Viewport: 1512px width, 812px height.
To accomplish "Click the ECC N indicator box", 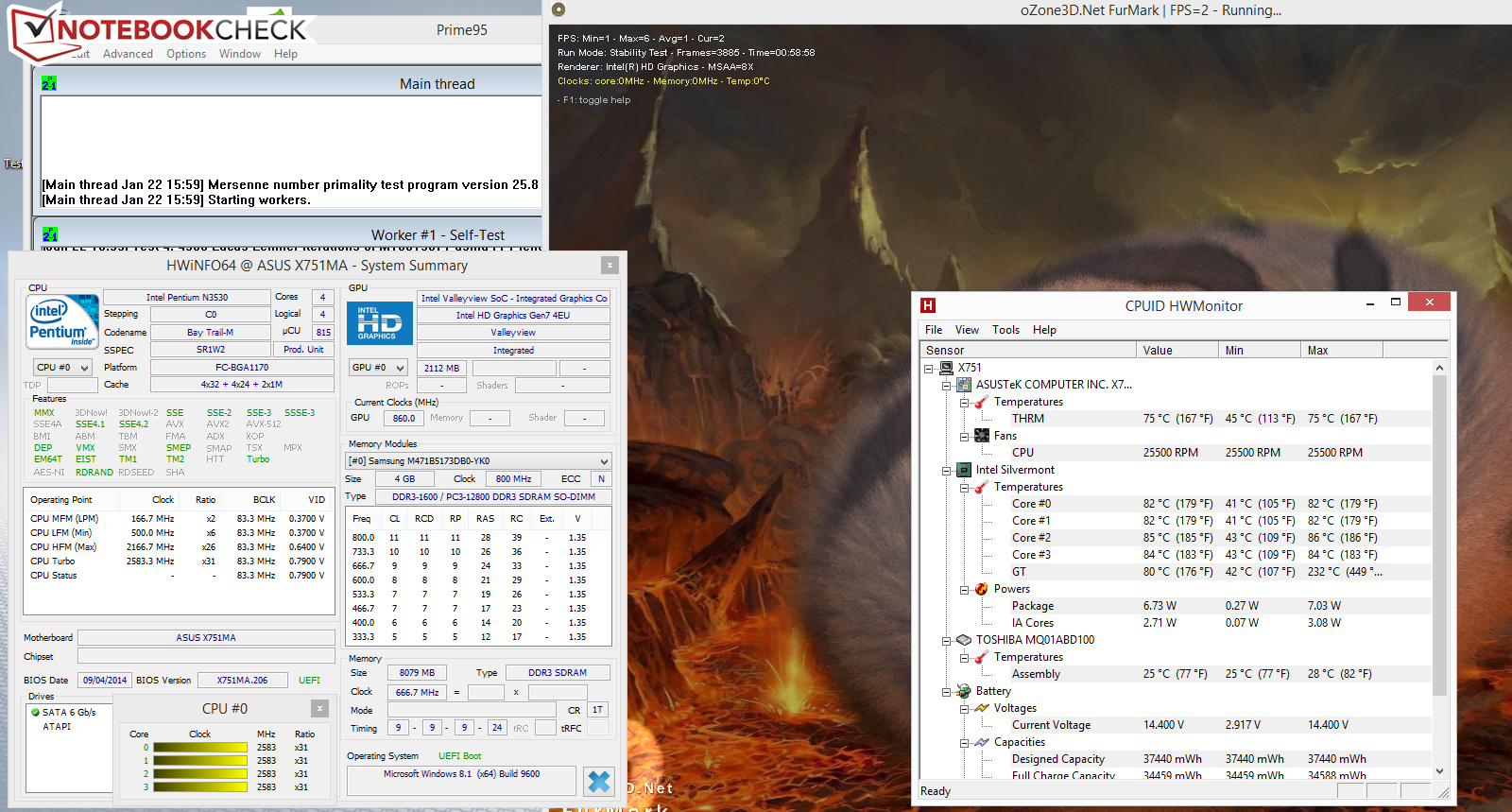I will (600, 479).
